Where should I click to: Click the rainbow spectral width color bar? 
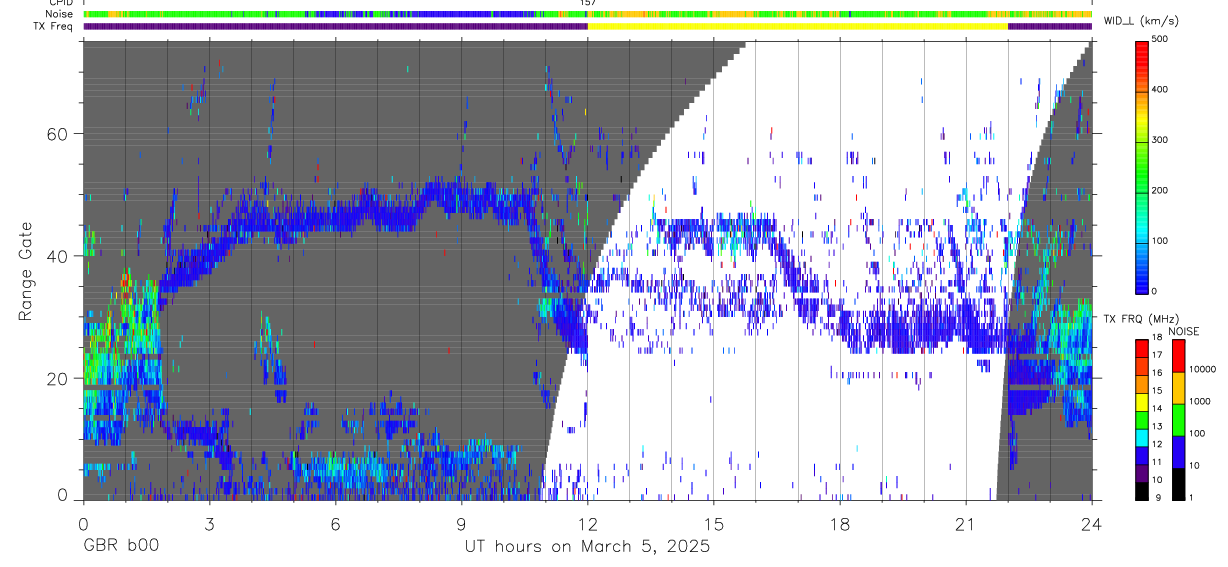pos(1143,166)
